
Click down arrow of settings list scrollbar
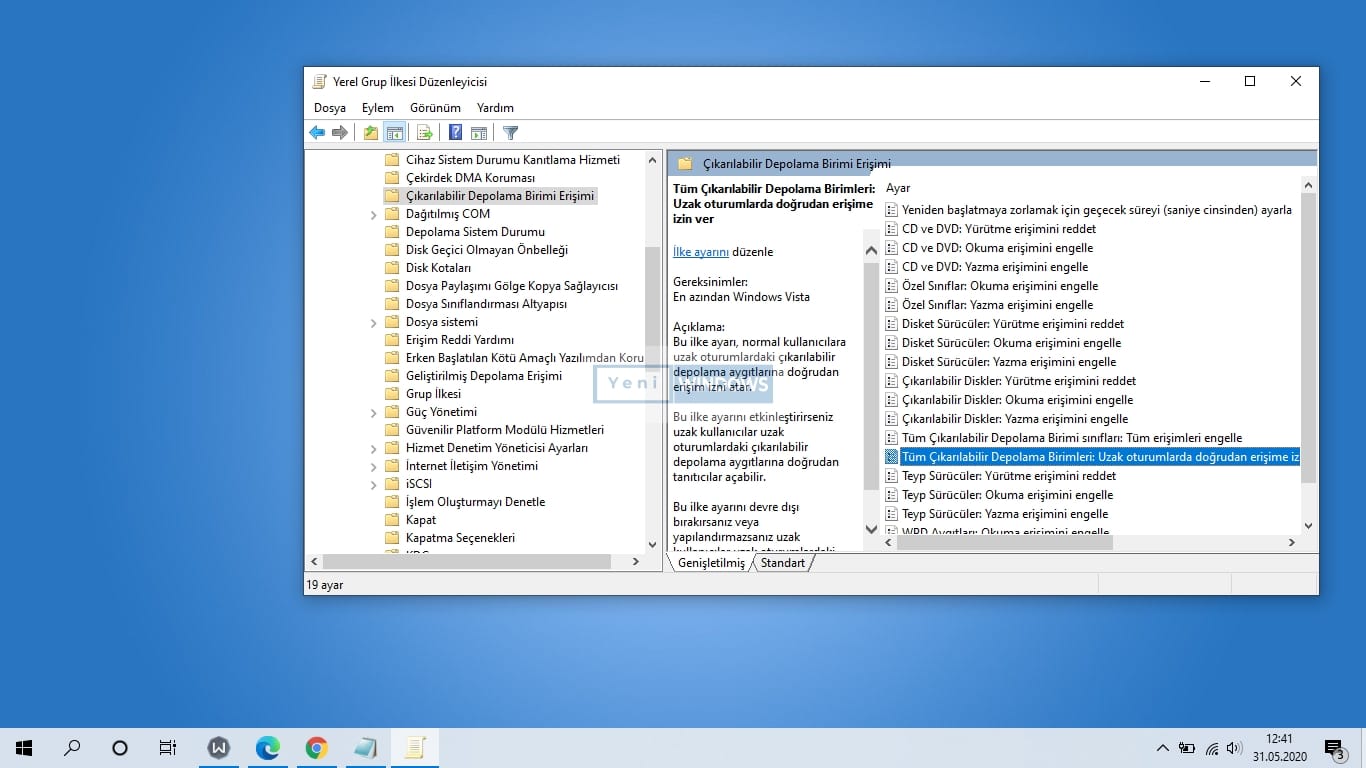[x=1309, y=526]
